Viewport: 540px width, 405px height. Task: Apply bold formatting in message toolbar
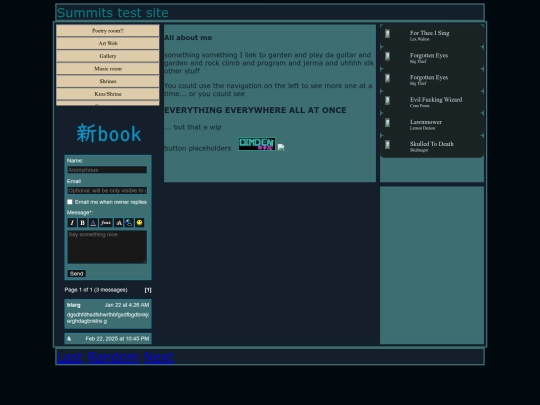(x=83, y=223)
